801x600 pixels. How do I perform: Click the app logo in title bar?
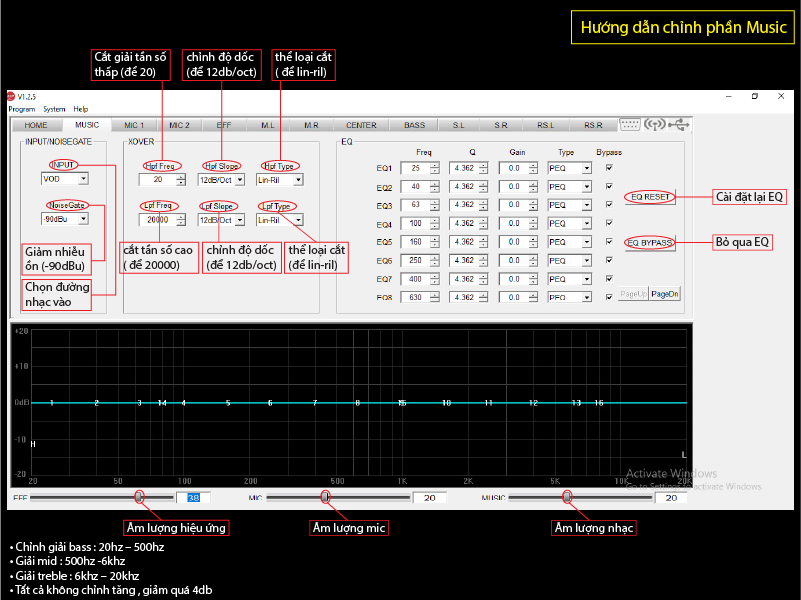click(x=11, y=97)
